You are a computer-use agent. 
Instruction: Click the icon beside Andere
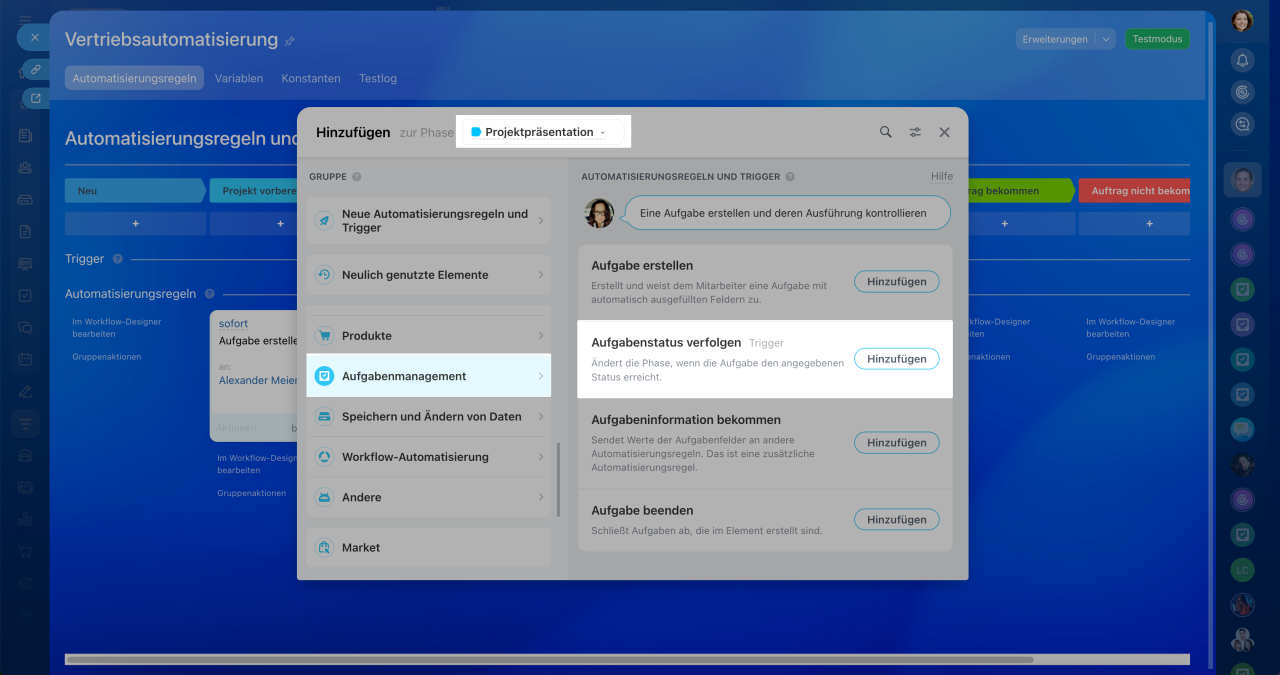click(324, 497)
